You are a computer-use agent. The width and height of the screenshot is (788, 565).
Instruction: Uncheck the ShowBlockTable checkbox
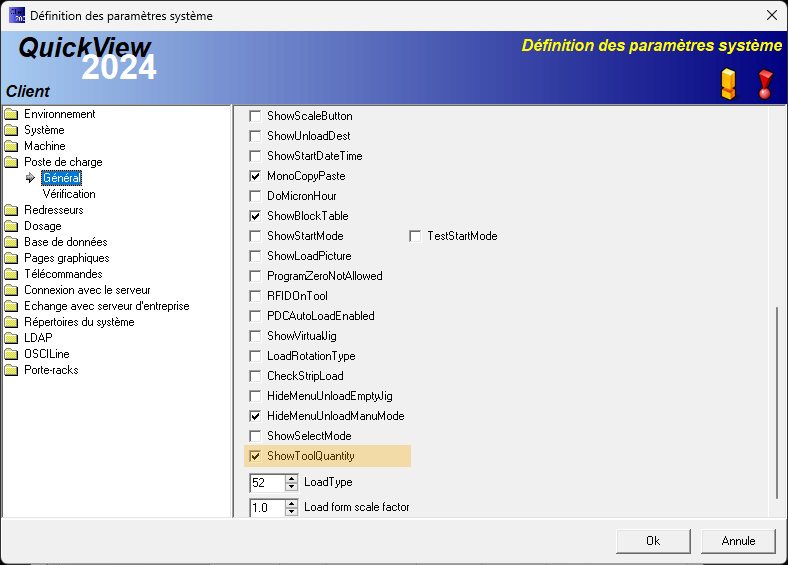[255, 216]
